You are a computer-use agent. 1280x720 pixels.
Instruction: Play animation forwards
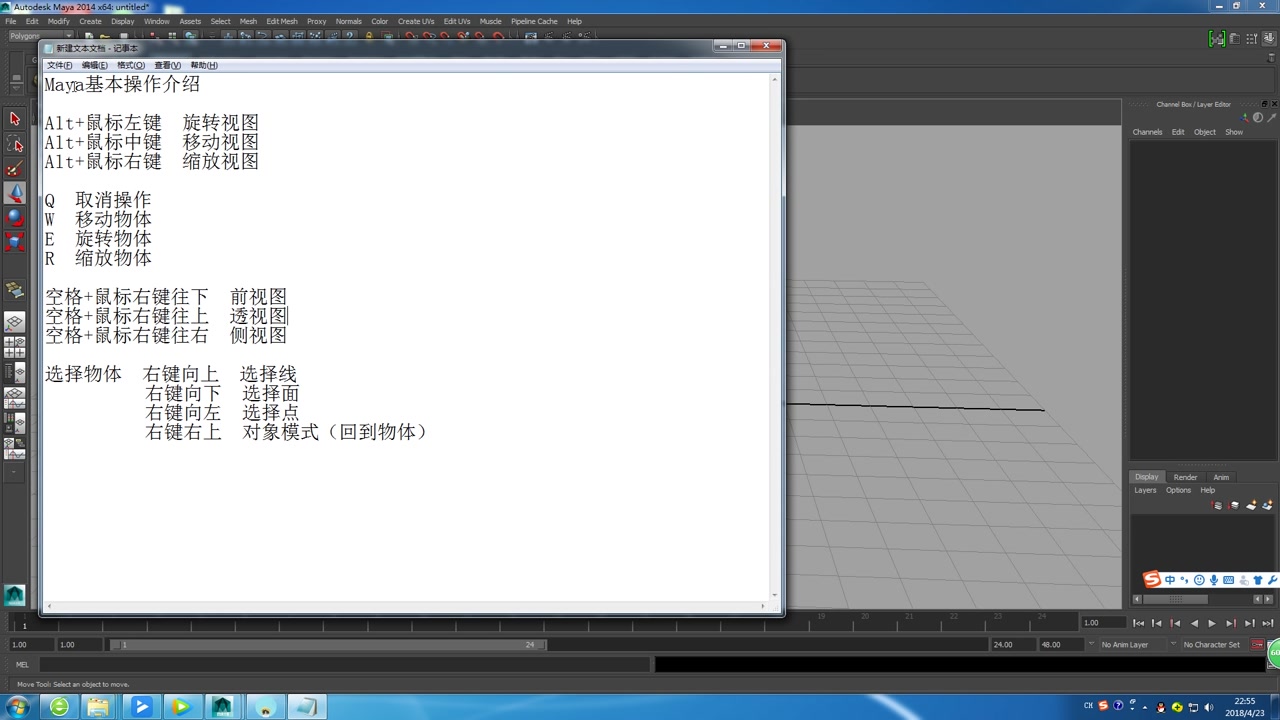1212,623
